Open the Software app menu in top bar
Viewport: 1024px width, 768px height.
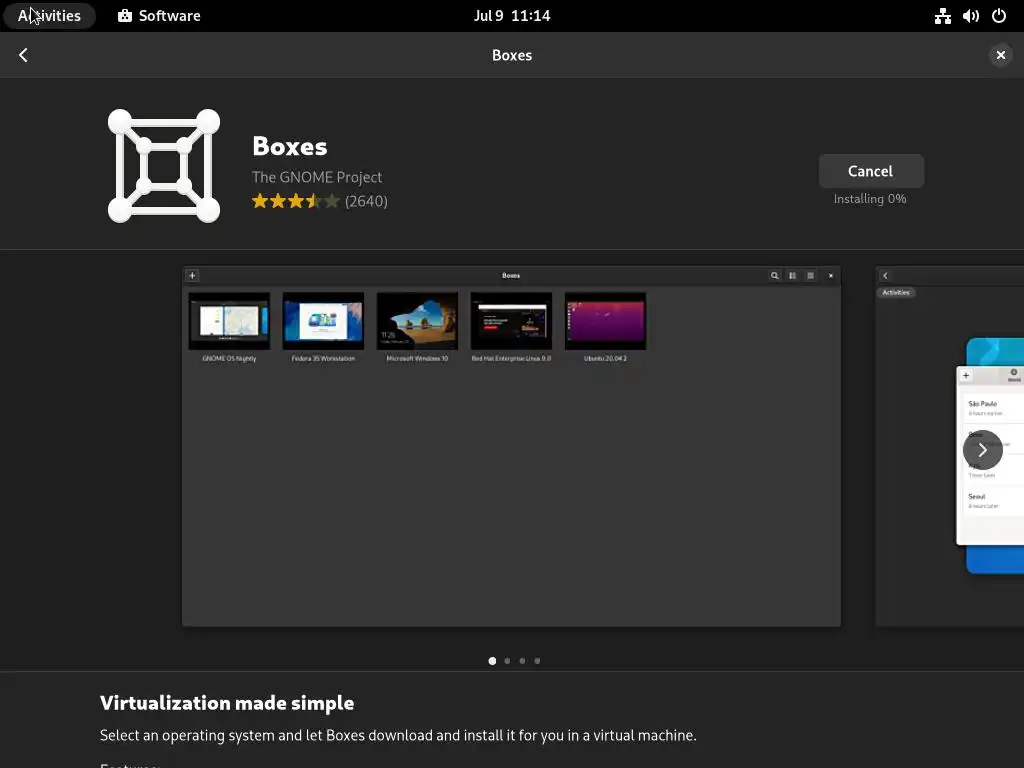pyautogui.click(x=159, y=16)
